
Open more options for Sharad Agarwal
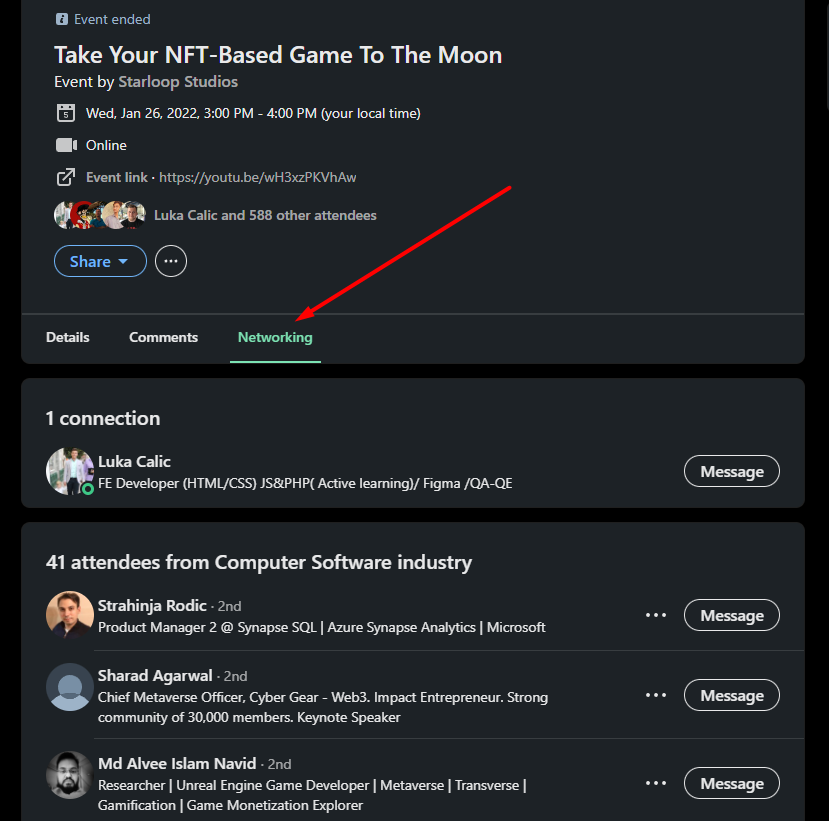[656, 695]
